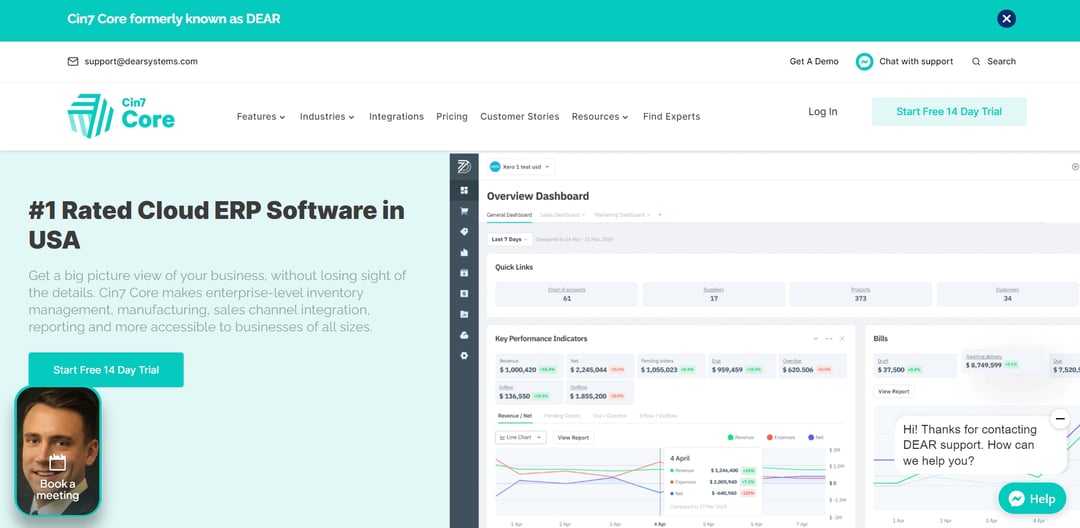Click the calendar icon on Book a meeting
Image resolution: width=1080 pixels, height=528 pixels.
coord(58,462)
